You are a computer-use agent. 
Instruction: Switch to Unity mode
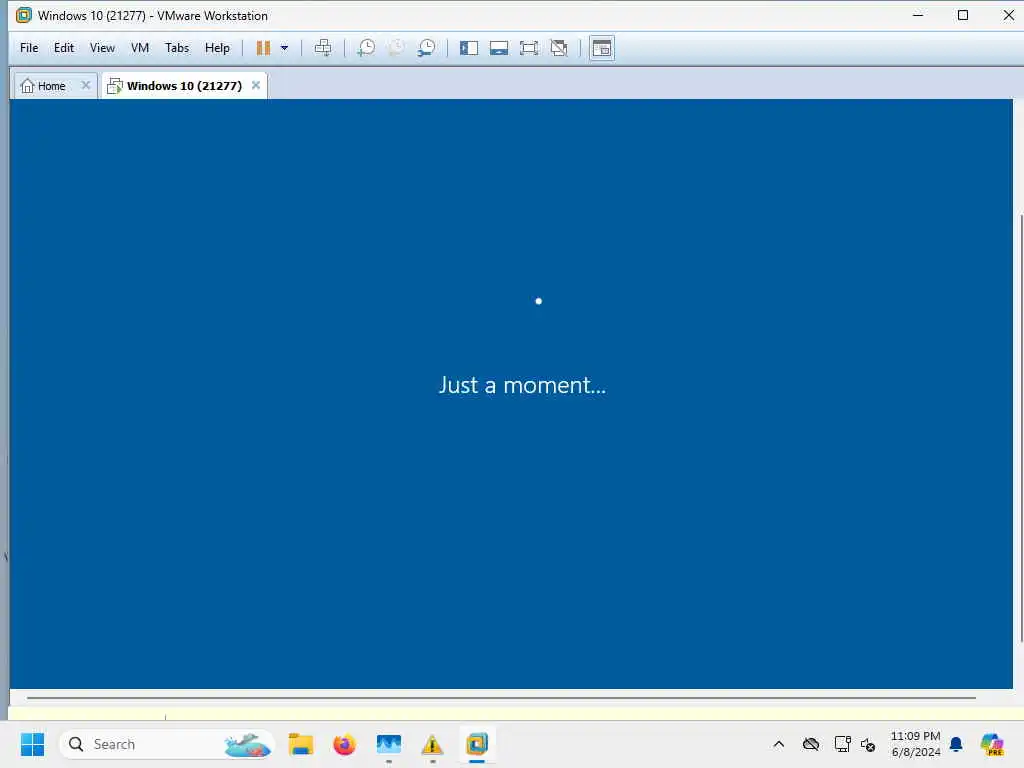coord(558,48)
